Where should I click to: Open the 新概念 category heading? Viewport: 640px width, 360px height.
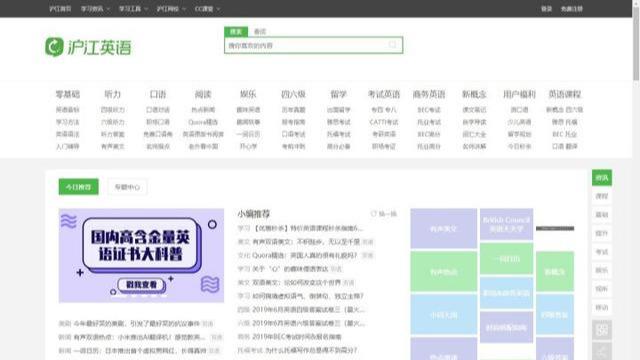pyautogui.click(x=474, y=94)
